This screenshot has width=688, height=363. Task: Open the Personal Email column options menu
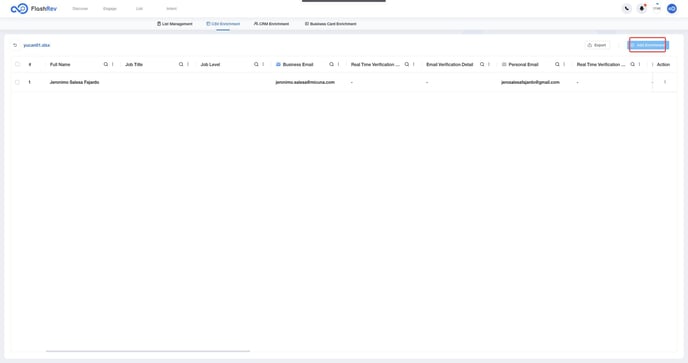564,65
